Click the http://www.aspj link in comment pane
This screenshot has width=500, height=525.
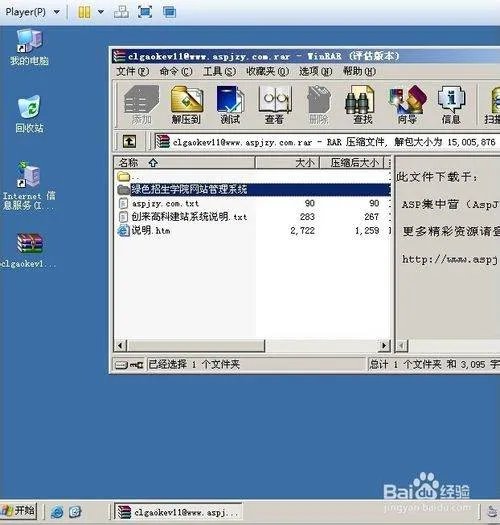pyautogui.click(x=449, y=259)
